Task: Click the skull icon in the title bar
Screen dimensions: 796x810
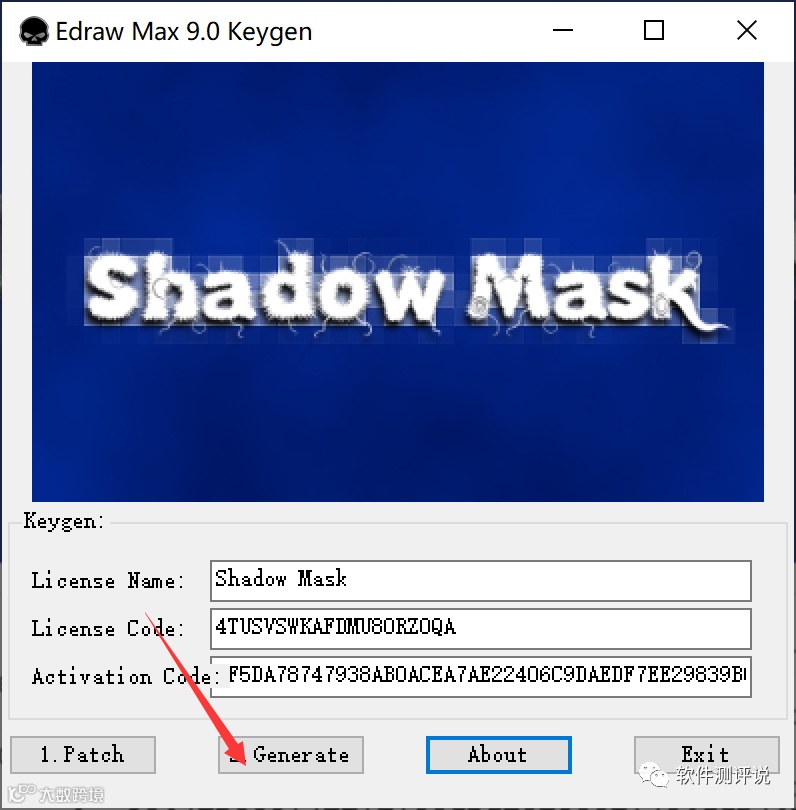Action: pyautogui.click(x=34, y=32)
